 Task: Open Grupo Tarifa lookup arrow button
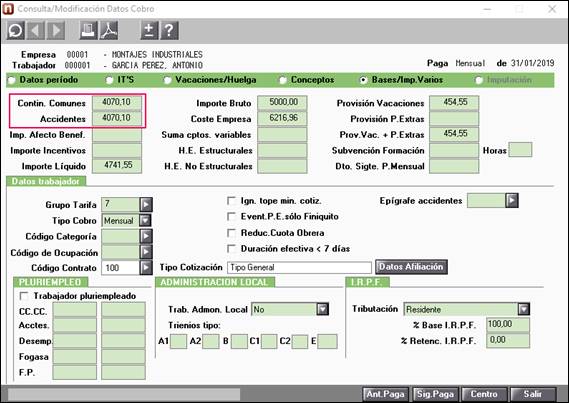[146, 205]
